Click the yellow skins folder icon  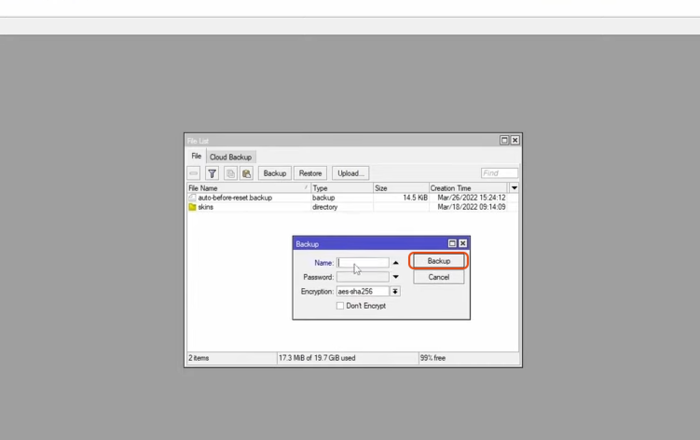pos(193,207)
